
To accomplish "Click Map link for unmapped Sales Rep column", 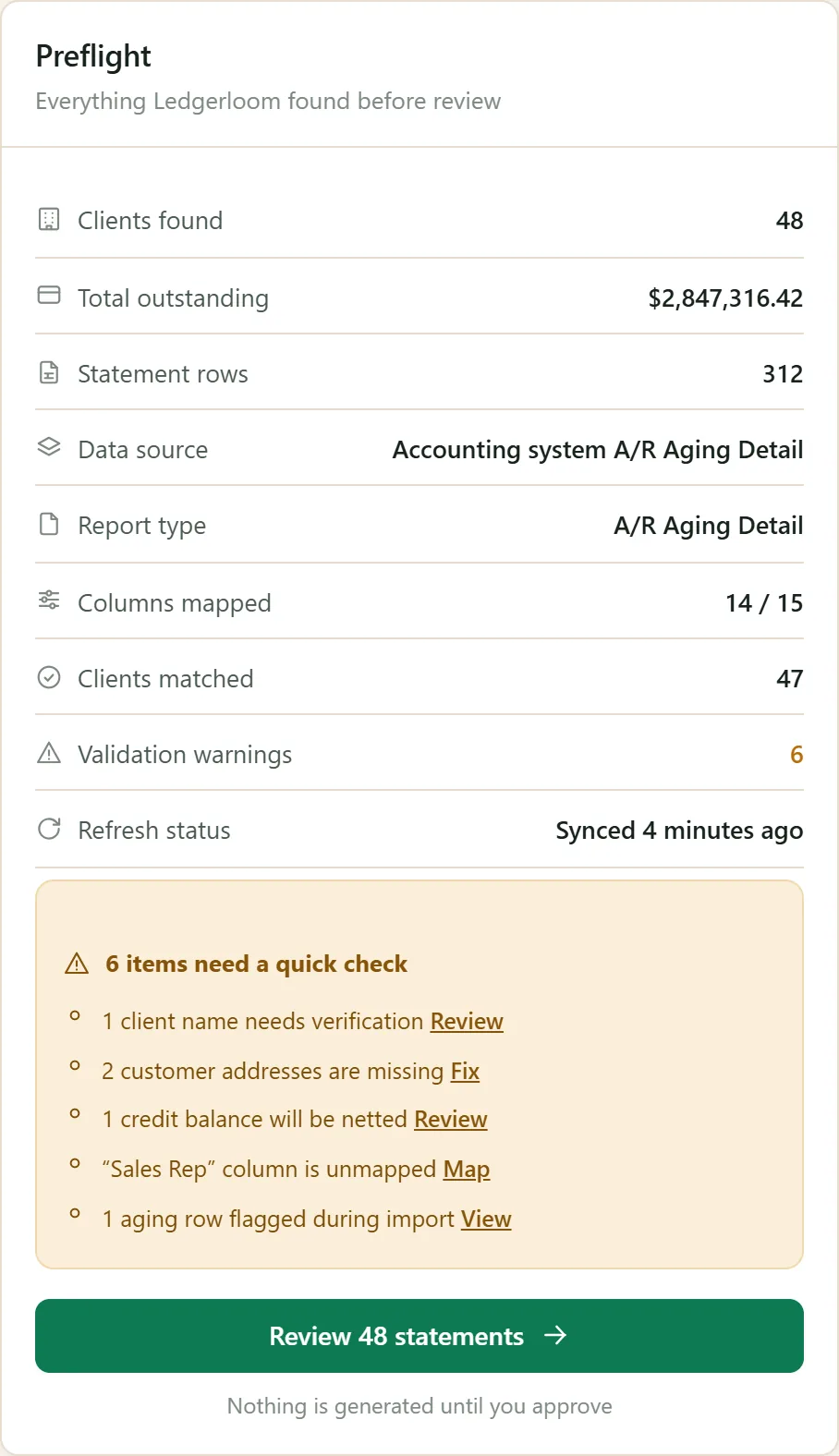I will pyautogui.click(x=467, y=1169).
